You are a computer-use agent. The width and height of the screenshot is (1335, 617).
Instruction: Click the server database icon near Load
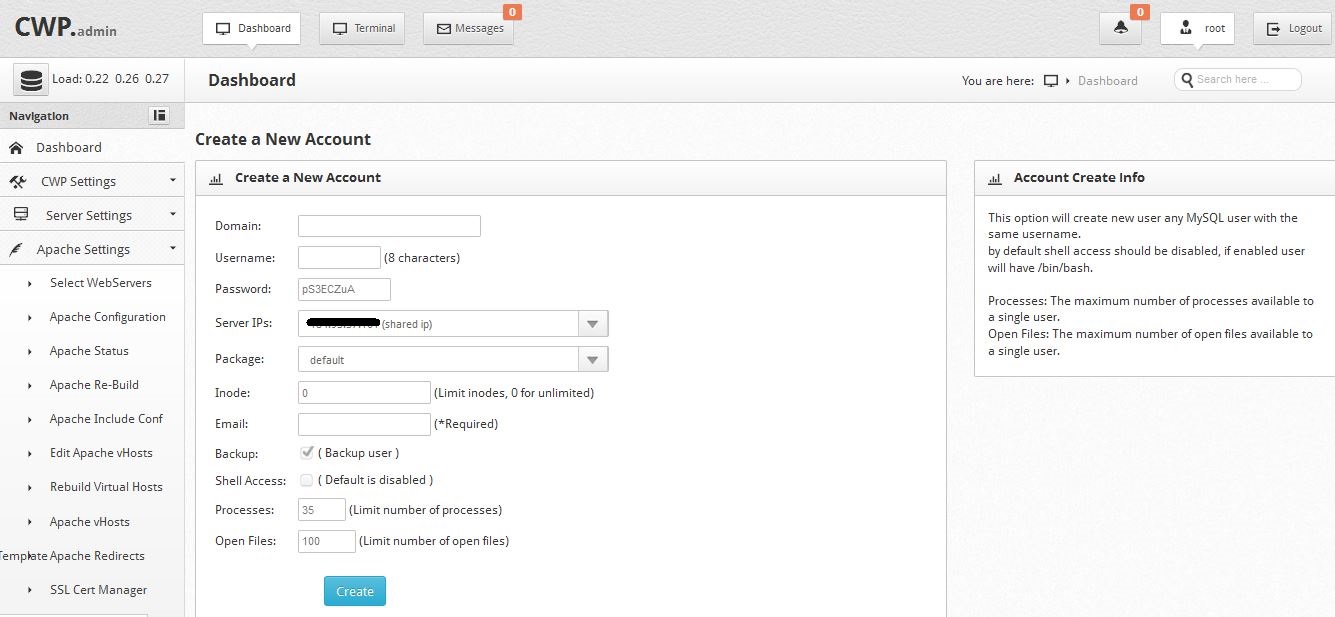pyautogui.click(x=31, y=79)
